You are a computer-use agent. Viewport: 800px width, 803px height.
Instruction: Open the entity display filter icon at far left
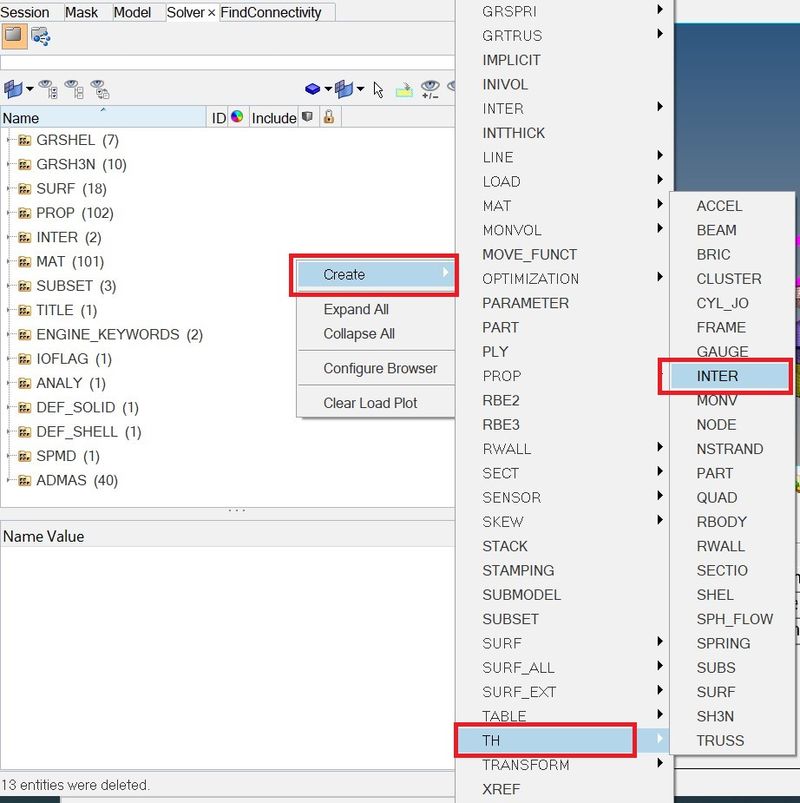pos(12,89)
